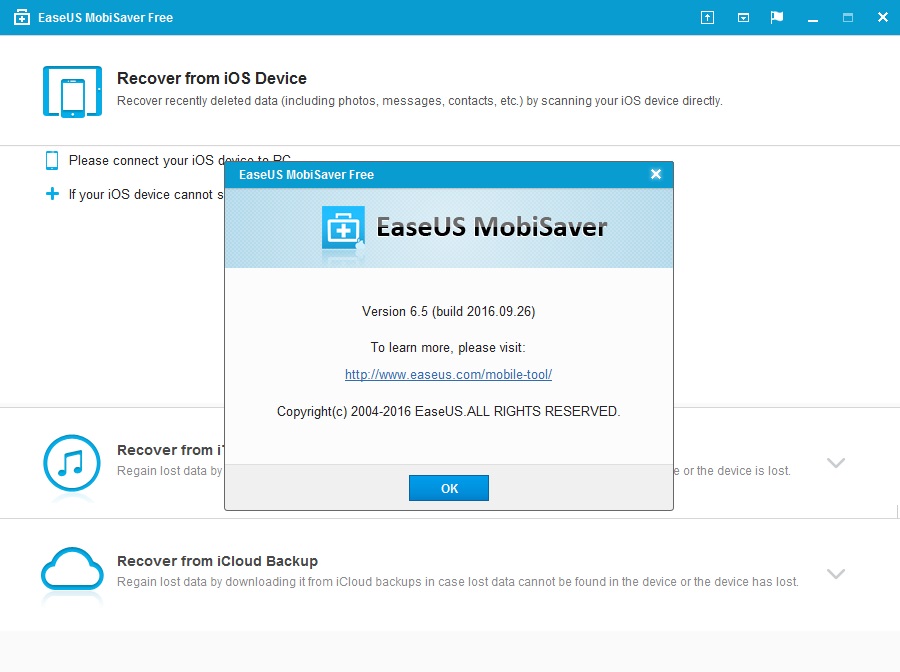Click the 'To learn more, please visit:' text
Screen dimensions: 900x672
[448, 348]
